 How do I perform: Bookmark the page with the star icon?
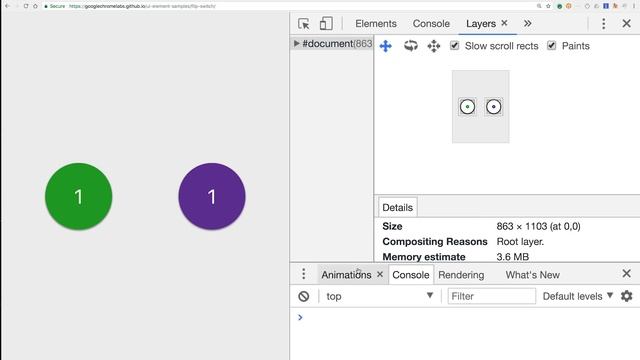[x=548, y=6]
